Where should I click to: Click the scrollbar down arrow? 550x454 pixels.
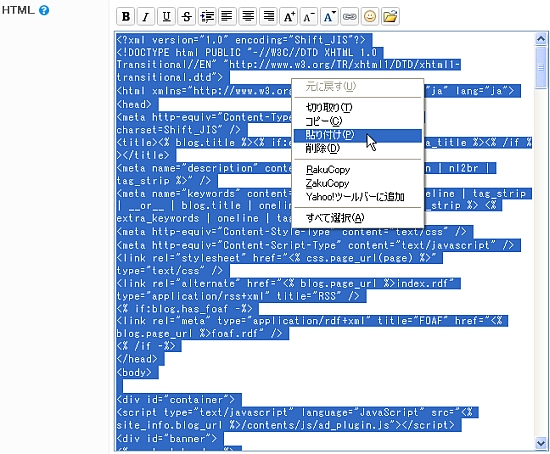pyautogui.click(x=541, y=443)
